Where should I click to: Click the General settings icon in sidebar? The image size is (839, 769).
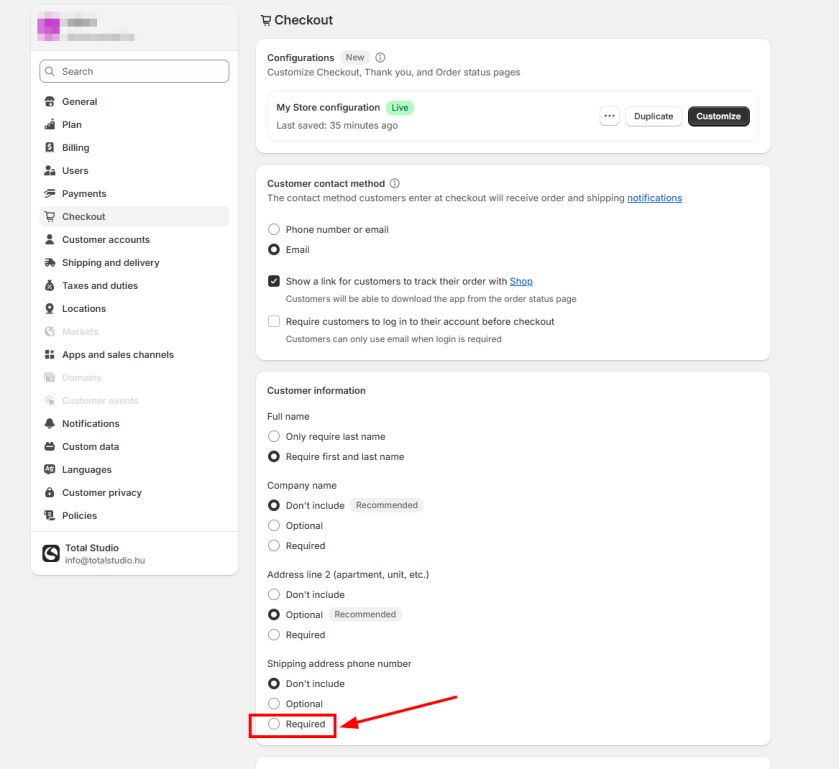[x=50, y=102]
